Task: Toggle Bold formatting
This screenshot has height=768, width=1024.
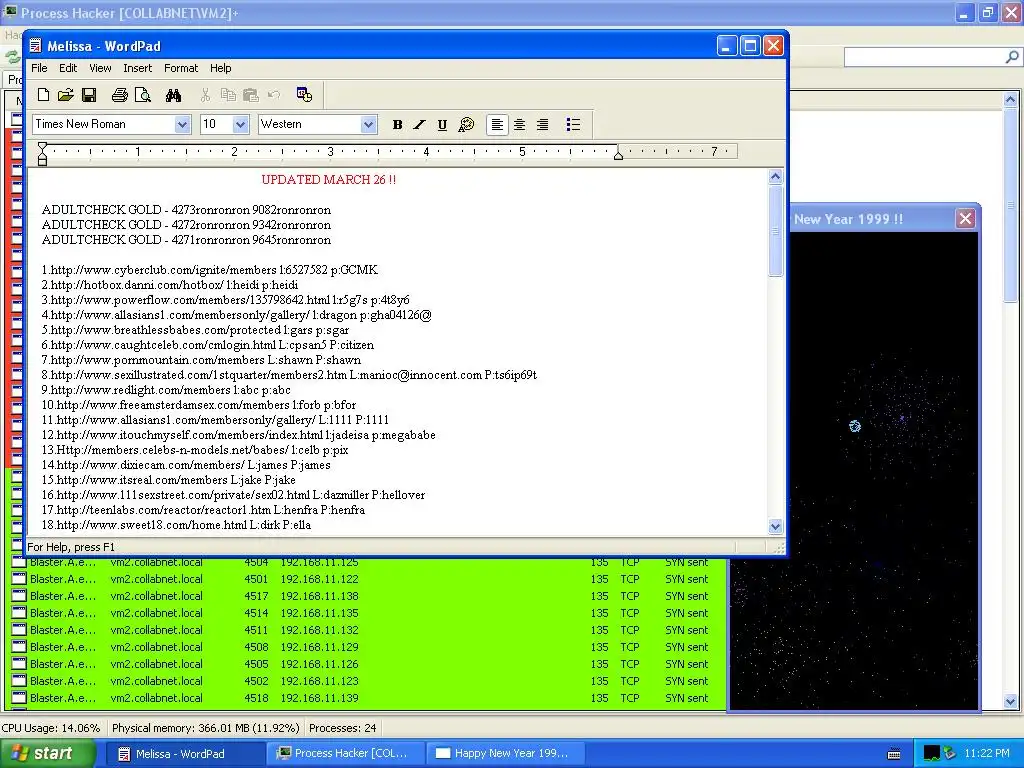Action: 397,125
